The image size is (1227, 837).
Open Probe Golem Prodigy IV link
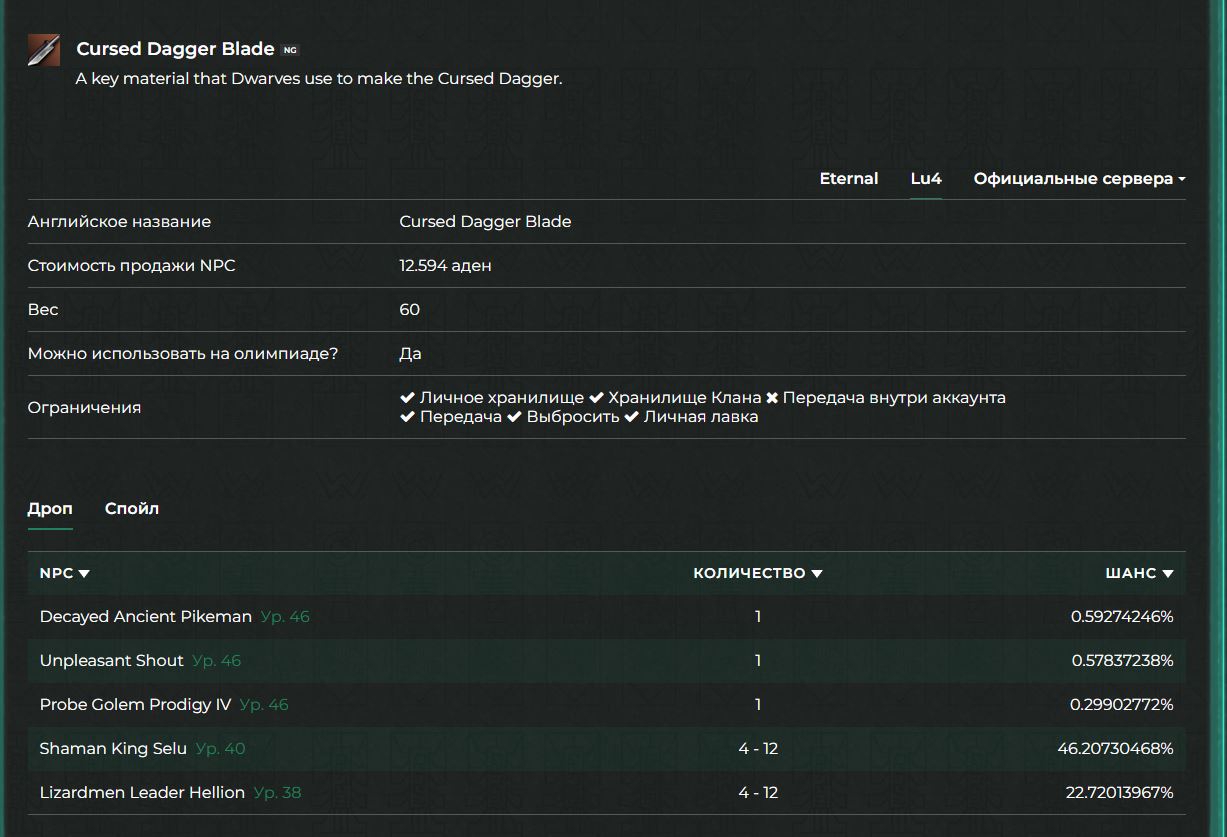click(x=135, y=705)
